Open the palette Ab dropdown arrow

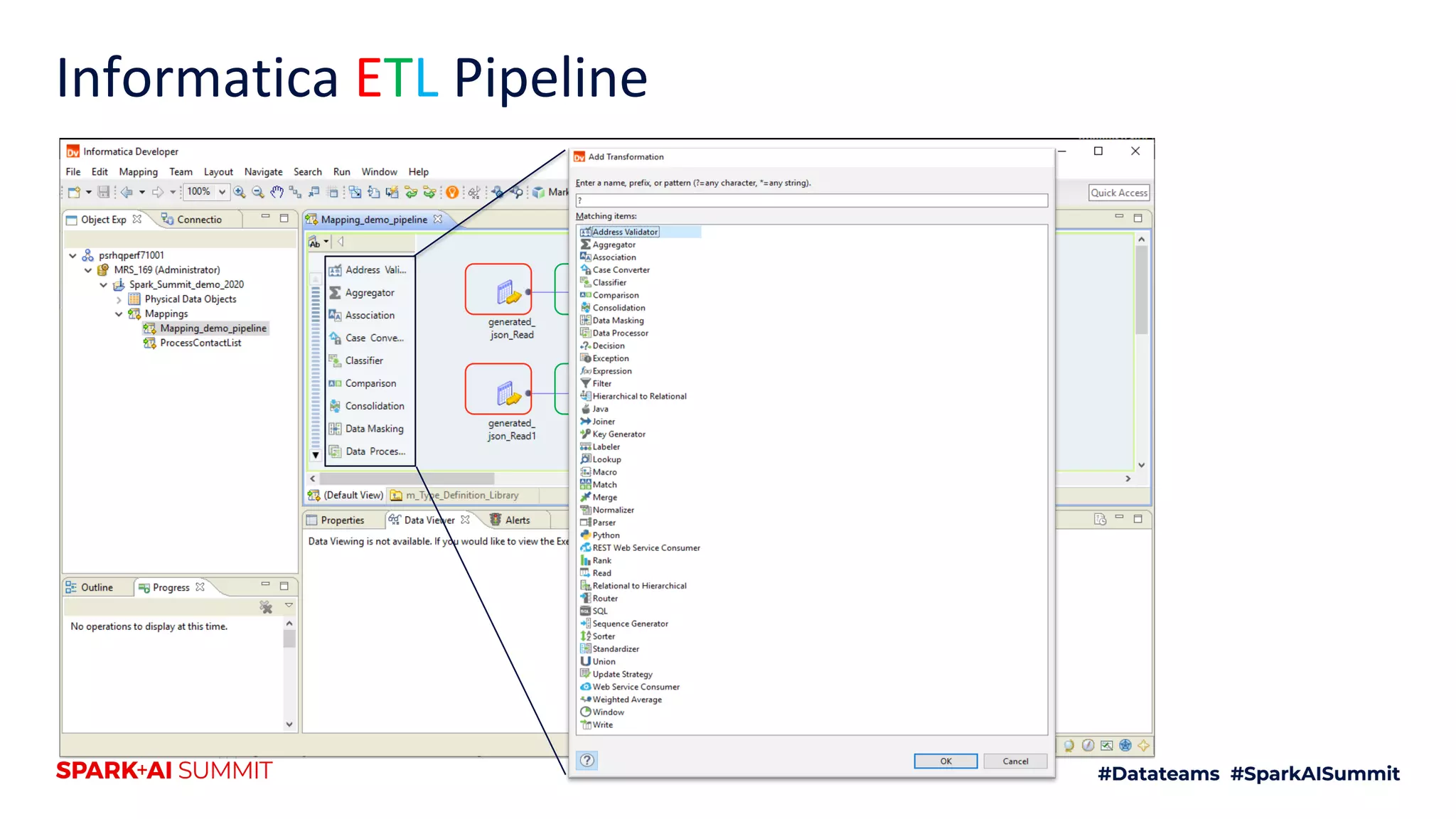[x=326, y=242]
